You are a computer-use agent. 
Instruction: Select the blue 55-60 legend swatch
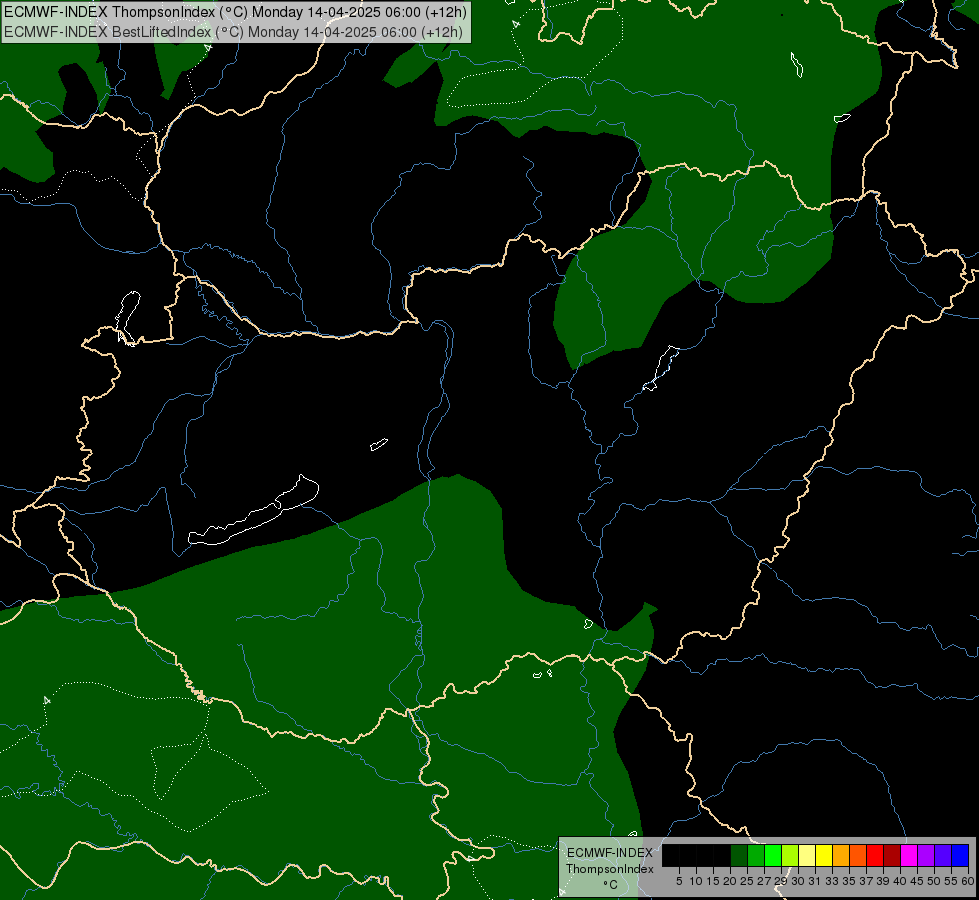[x=960, y=855]
